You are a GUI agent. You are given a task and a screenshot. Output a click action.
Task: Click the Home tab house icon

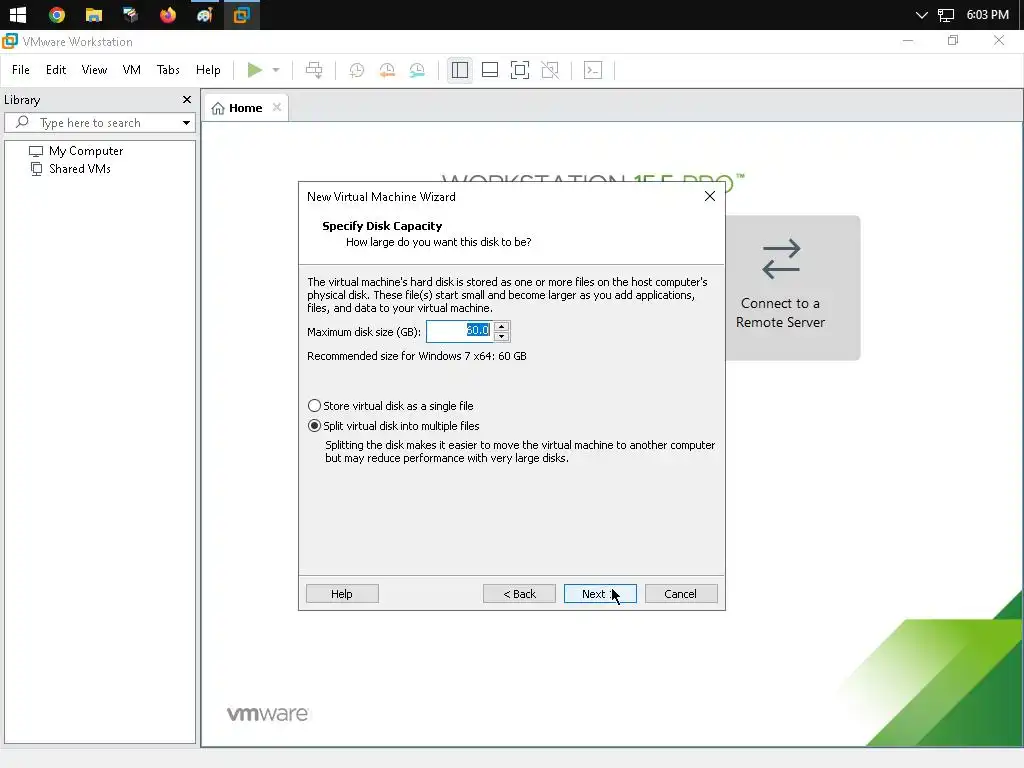coord(218,108)
